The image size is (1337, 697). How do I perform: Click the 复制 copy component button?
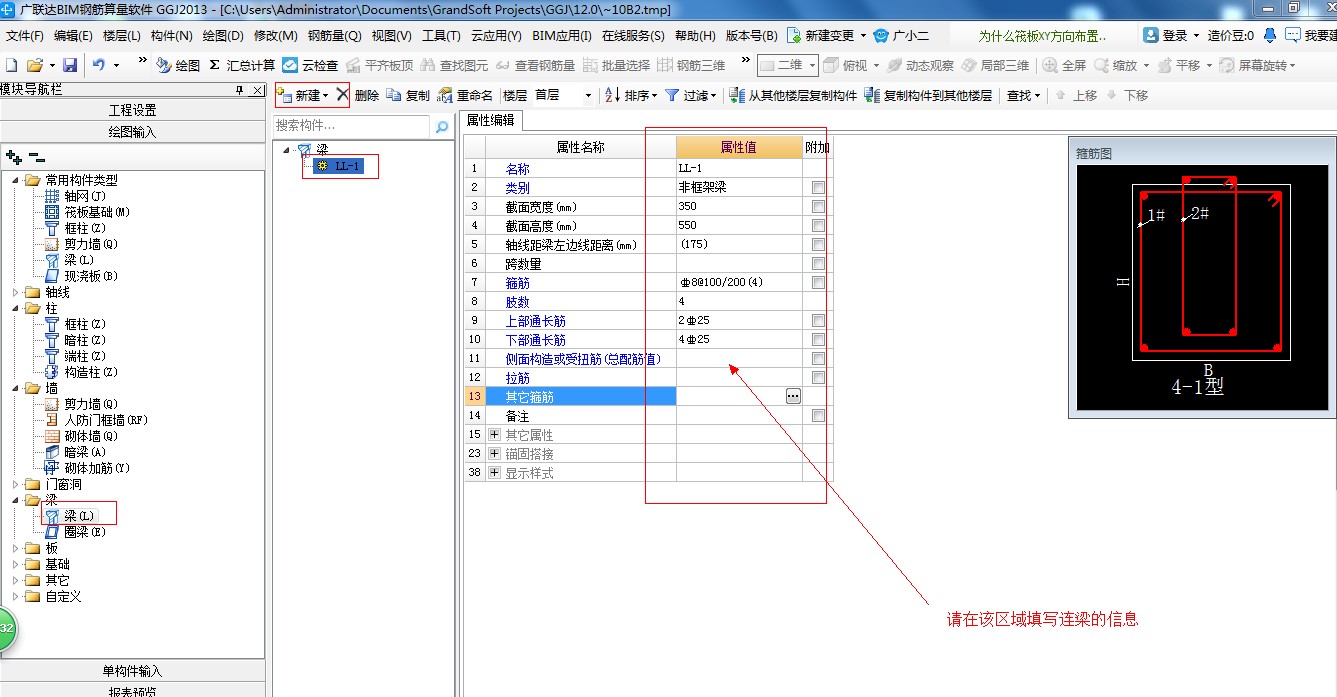pos(408,95)
